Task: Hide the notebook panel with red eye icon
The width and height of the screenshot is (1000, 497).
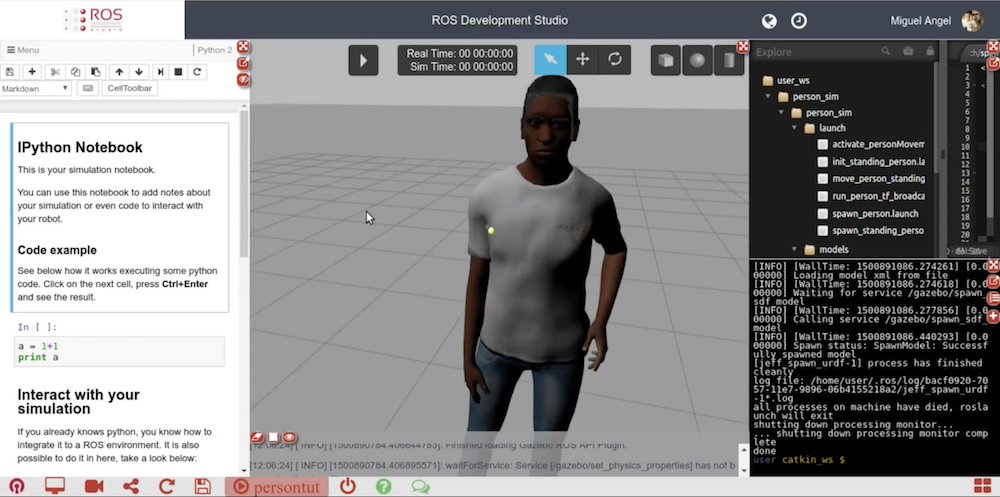Action: [243, 80]
